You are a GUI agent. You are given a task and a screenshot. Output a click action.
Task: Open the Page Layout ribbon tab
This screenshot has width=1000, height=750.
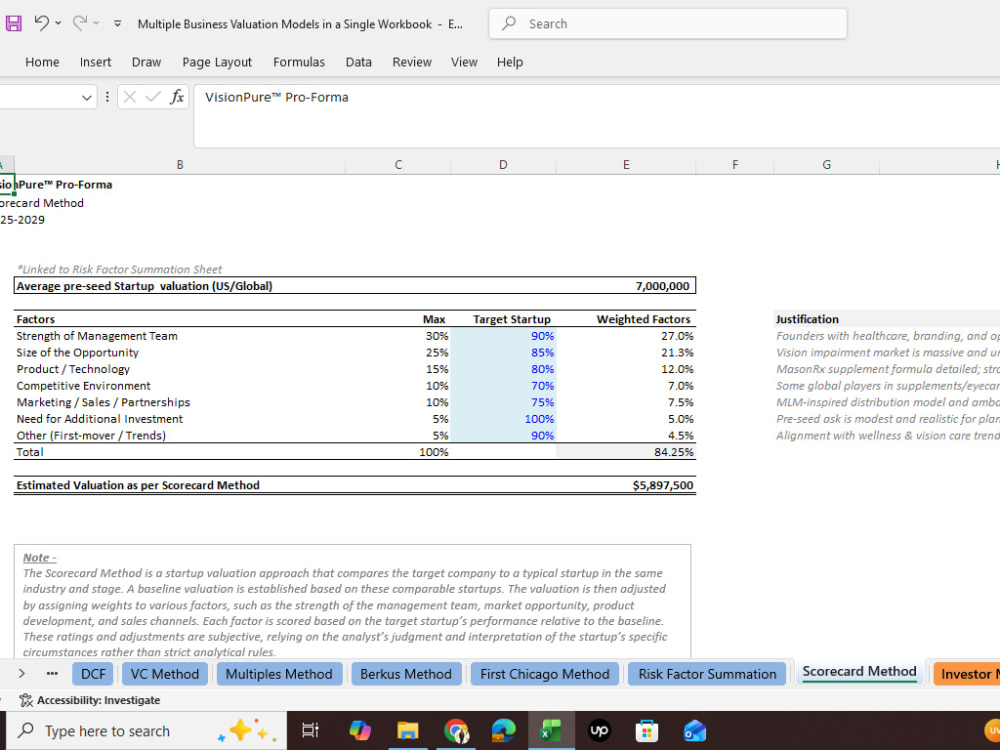[x=217, y=62]
